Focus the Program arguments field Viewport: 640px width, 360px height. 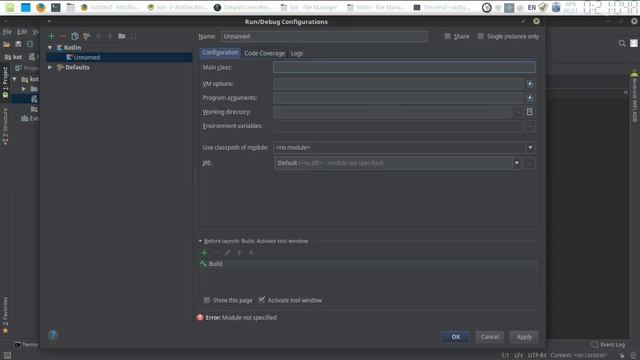(398, 98)
